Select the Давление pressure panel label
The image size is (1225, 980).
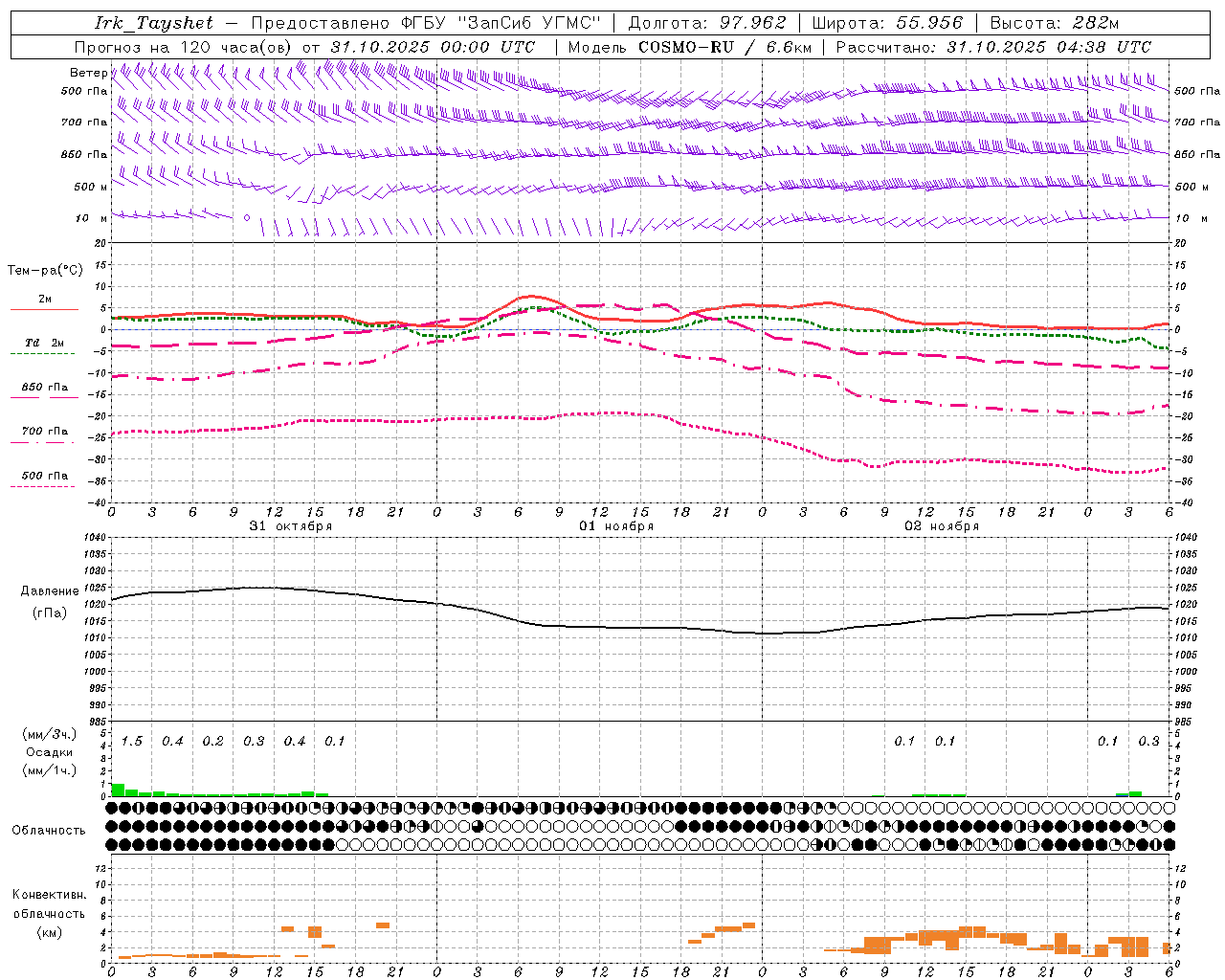pyautogui.click(x=50, y=591)
